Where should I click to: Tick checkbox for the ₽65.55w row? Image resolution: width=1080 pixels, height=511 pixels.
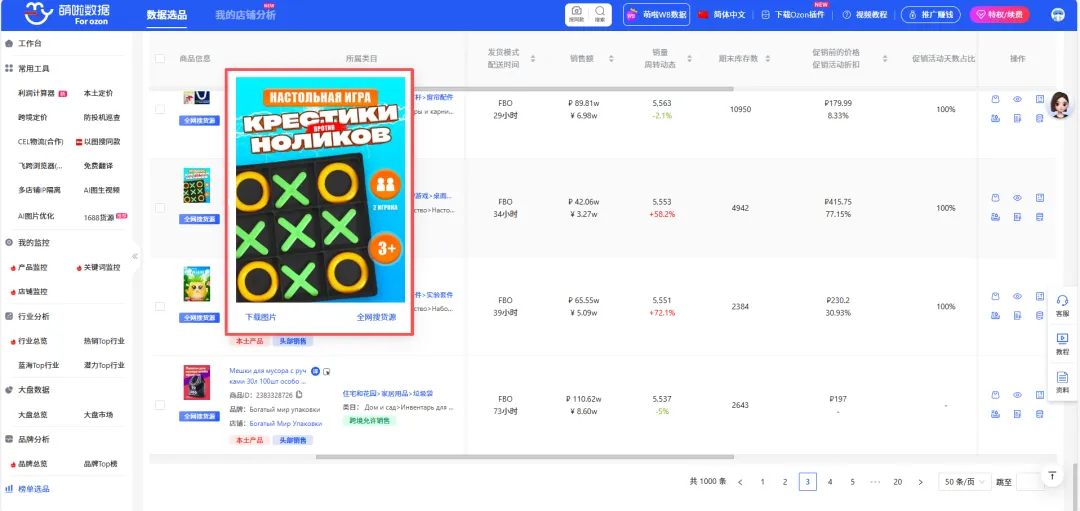click(x=160, y=306)
